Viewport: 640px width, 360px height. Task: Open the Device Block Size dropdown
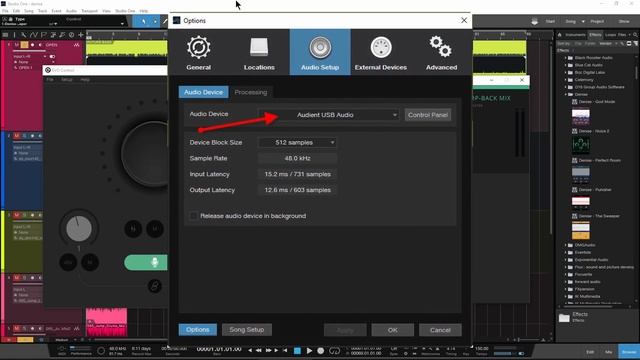coord(298,142)
